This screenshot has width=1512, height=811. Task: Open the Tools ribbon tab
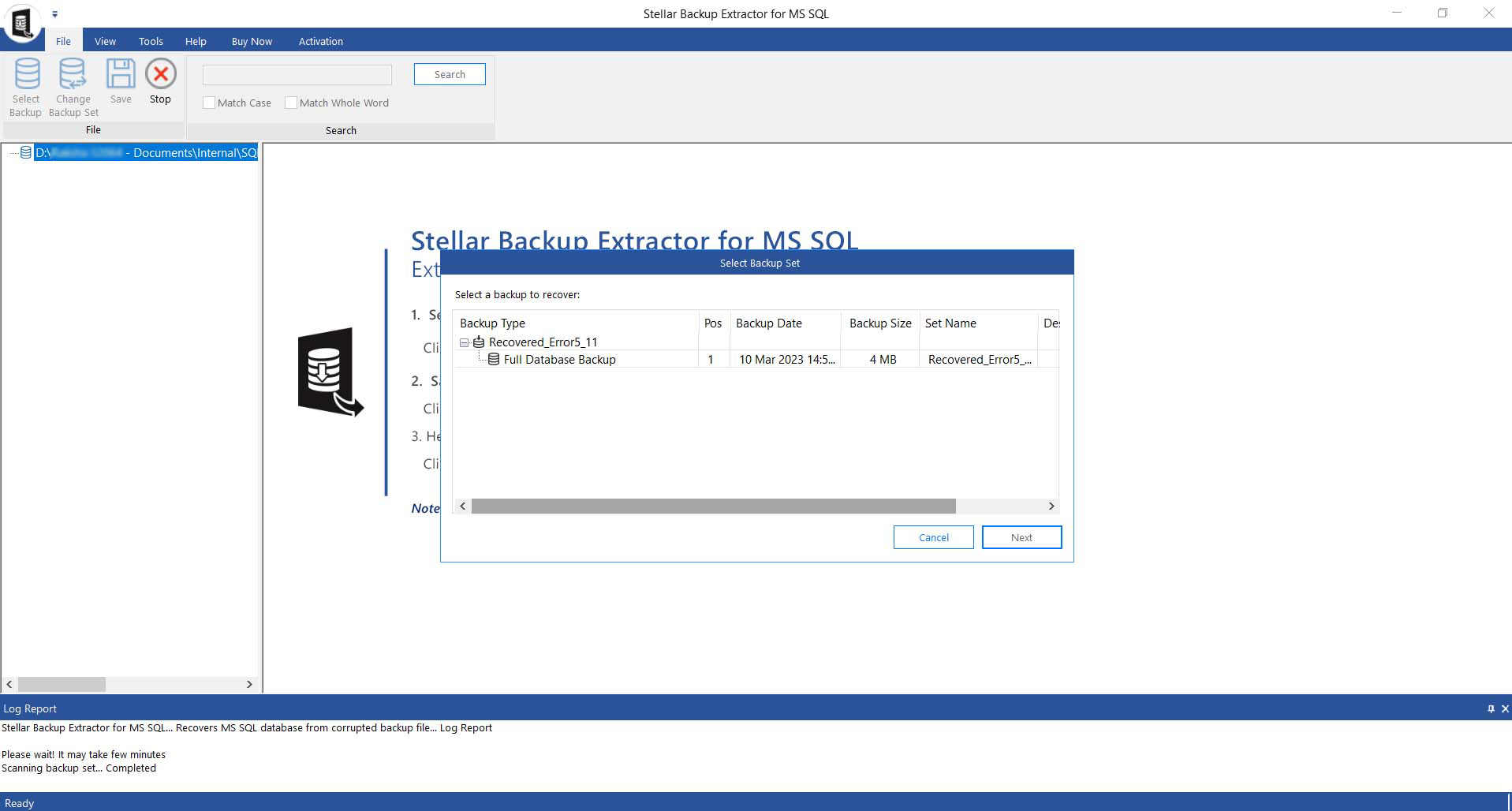point(151,41)
